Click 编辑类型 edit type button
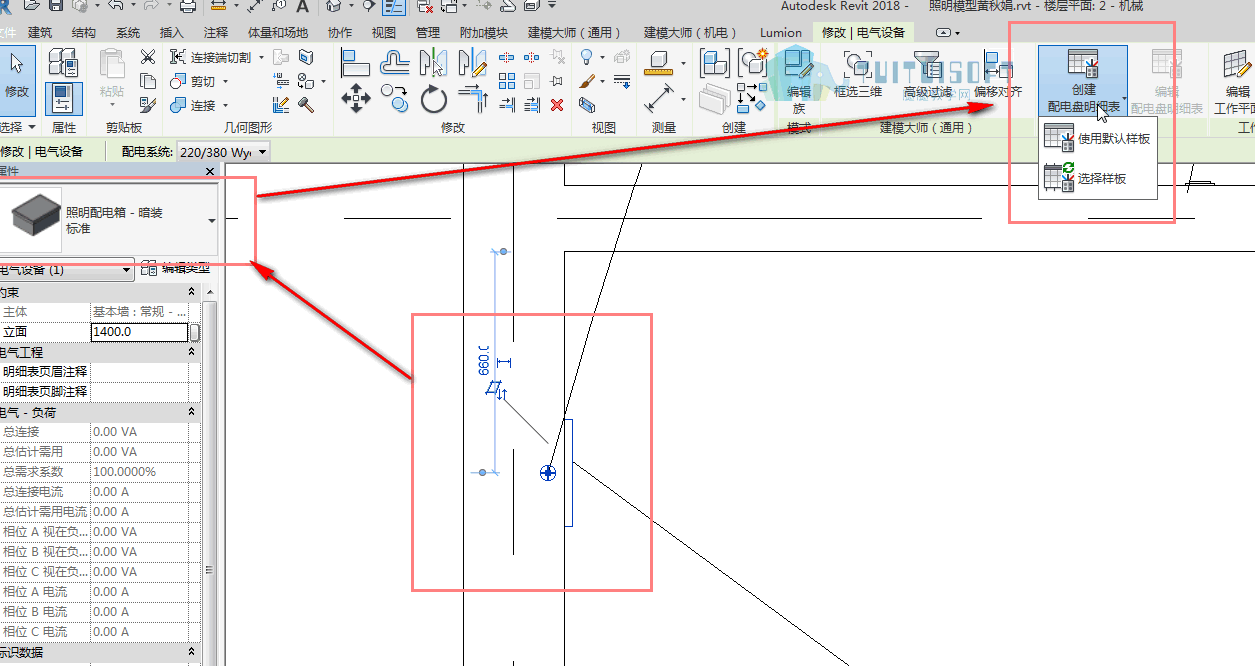 [176, 268]
